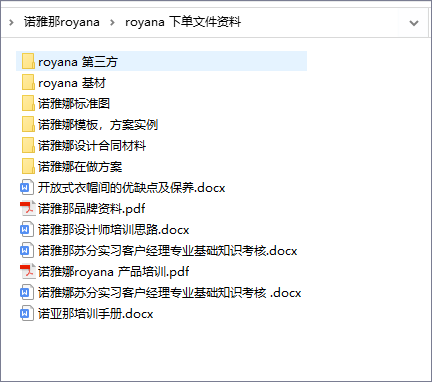Expand chevron before 诺雅那royana breadcrumb
Viewport: 432px width, 382px height.
pyautogui.click(x=11, y=23)
